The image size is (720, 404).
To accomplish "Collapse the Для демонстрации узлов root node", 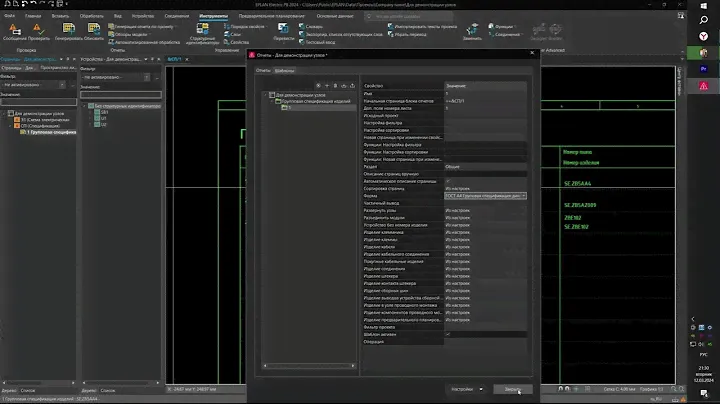I will click(263, 95).
